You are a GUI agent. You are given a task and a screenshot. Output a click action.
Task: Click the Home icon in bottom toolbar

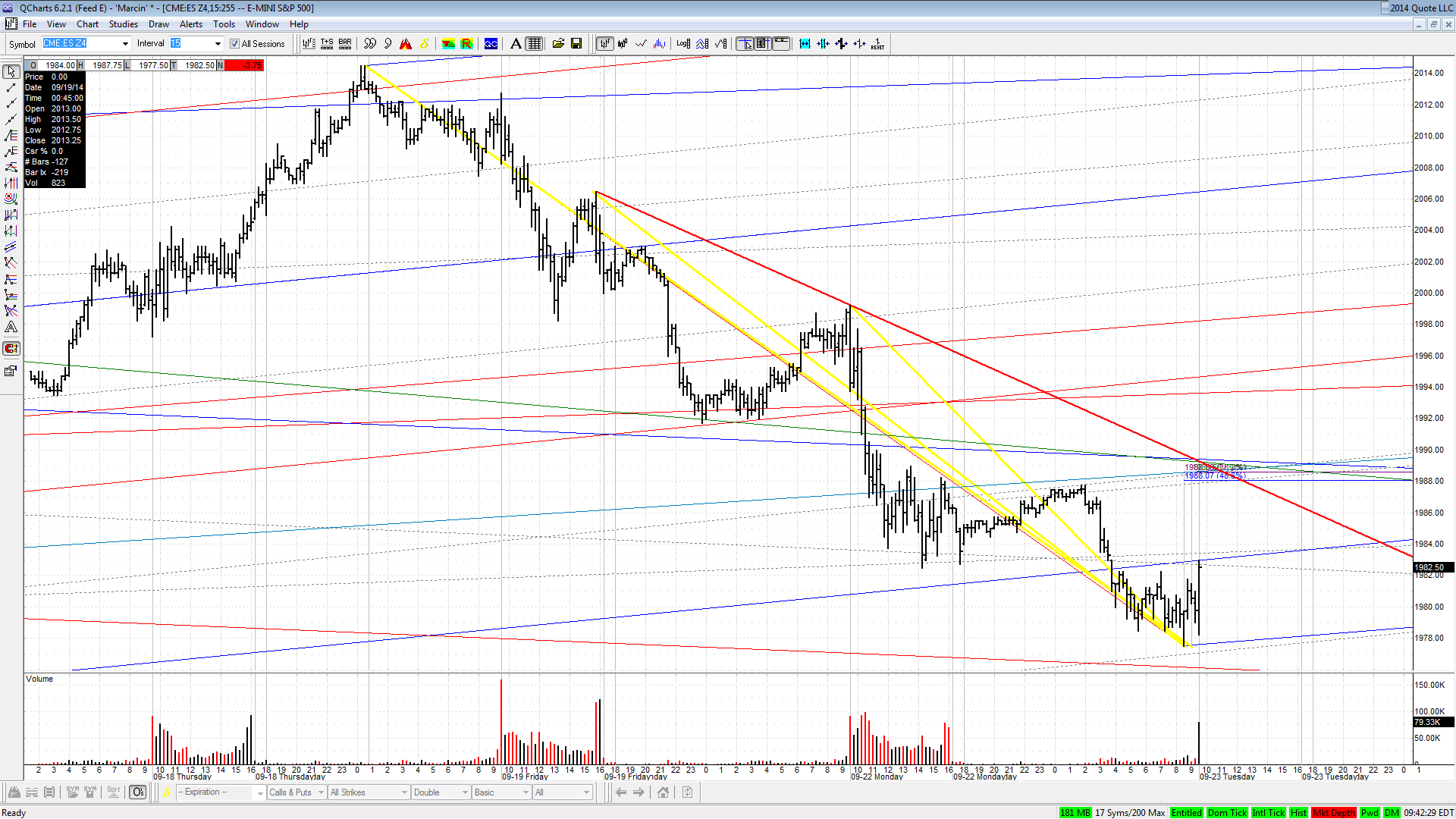coord(663,792)
